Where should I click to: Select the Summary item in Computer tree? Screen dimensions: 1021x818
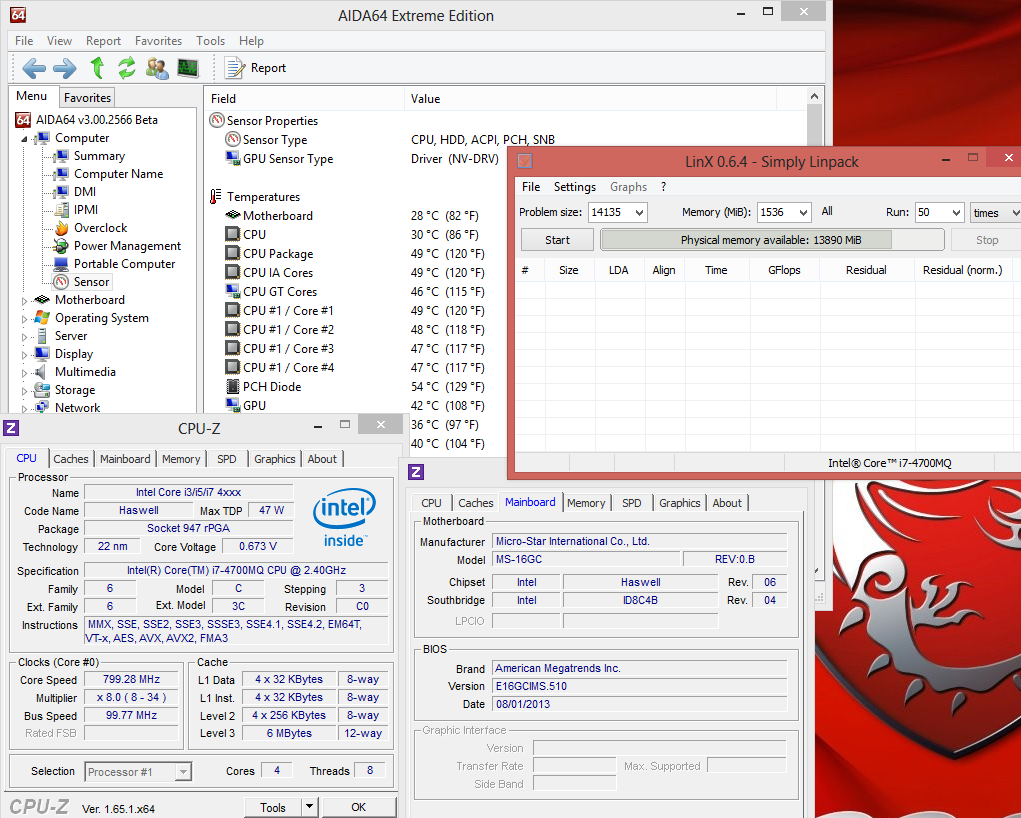(98, 156)
